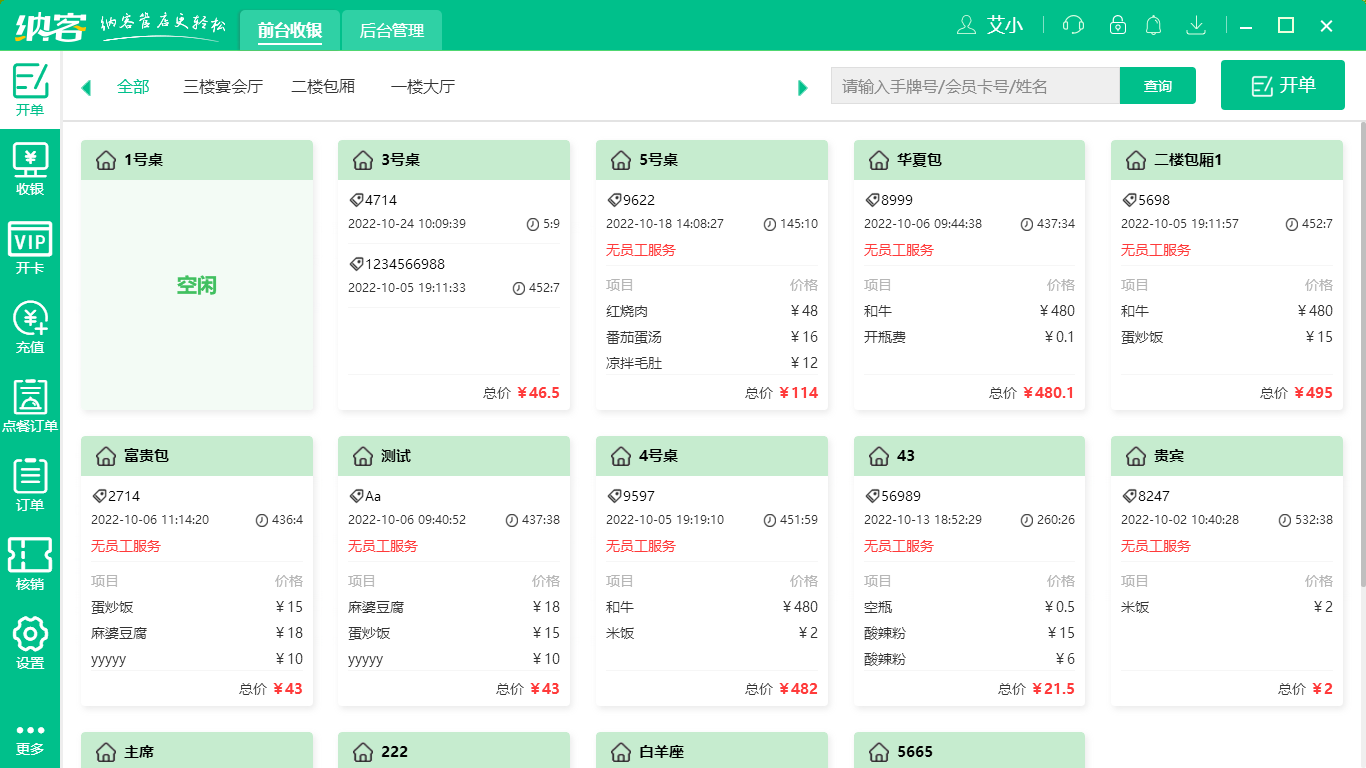Screen dimensions: 1366x768
Task: Lock the screen using the padlock icon
Action: [x=1117, y=25]
